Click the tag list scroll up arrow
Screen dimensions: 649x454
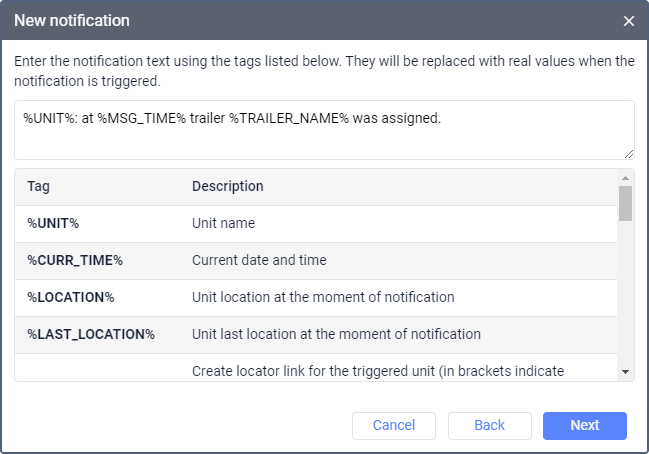point(625,177)
